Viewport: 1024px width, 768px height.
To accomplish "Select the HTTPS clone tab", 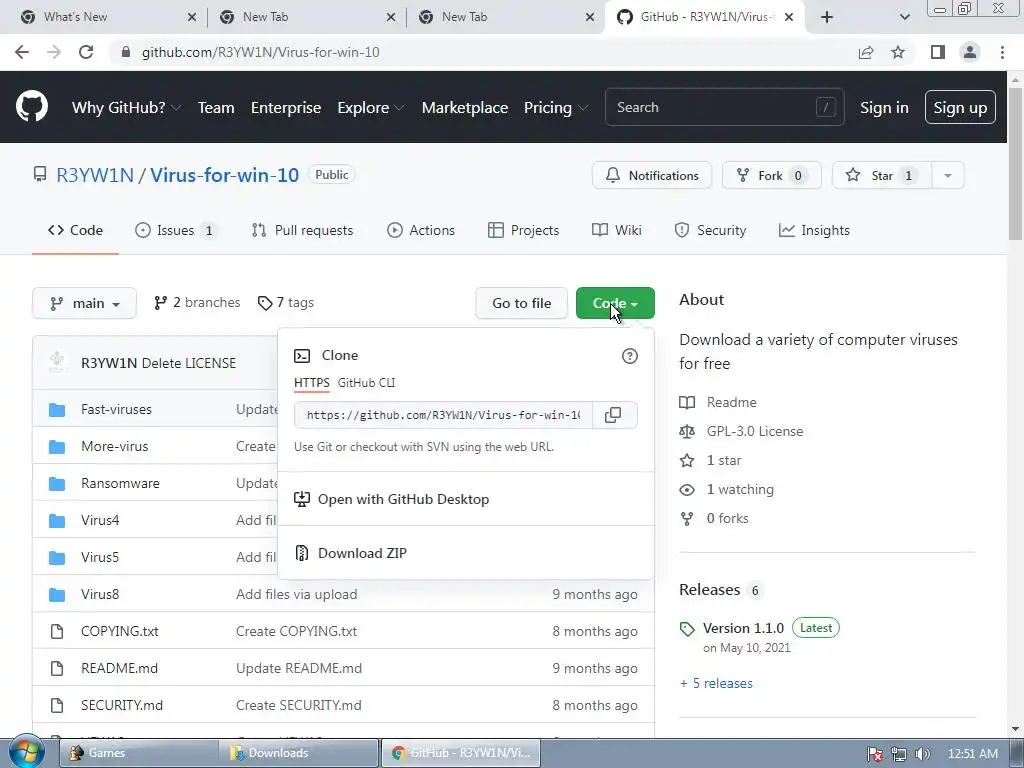I will [312, 383].
